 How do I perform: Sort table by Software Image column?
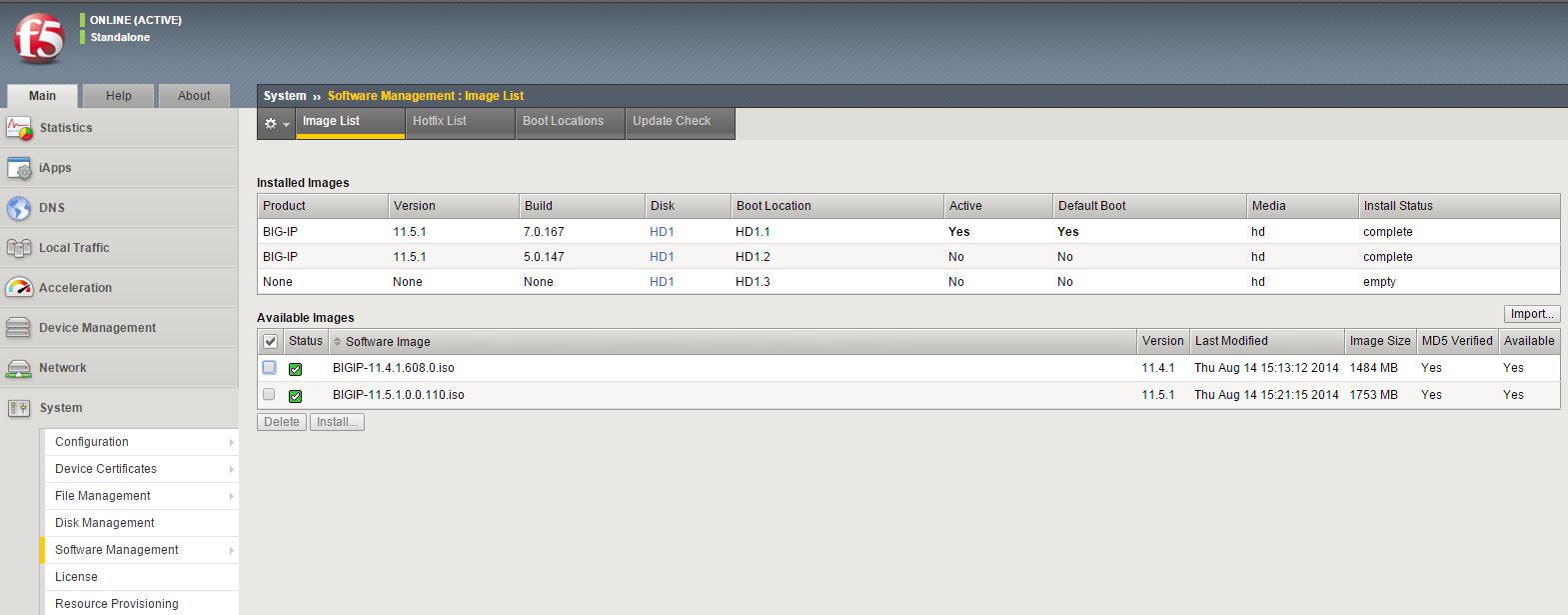point(388,342)
